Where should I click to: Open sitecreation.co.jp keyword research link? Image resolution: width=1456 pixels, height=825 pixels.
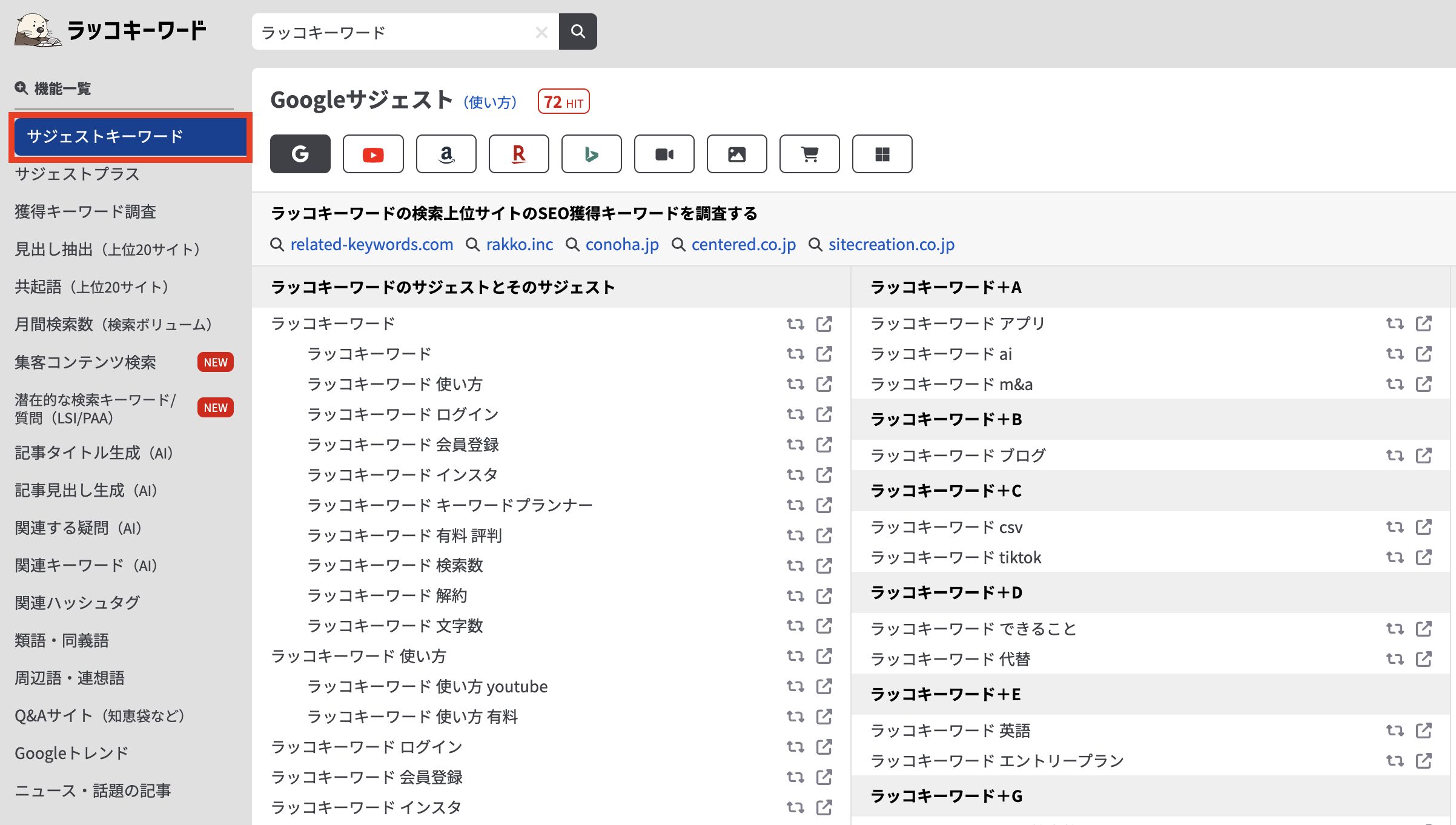tap(892, 244)
